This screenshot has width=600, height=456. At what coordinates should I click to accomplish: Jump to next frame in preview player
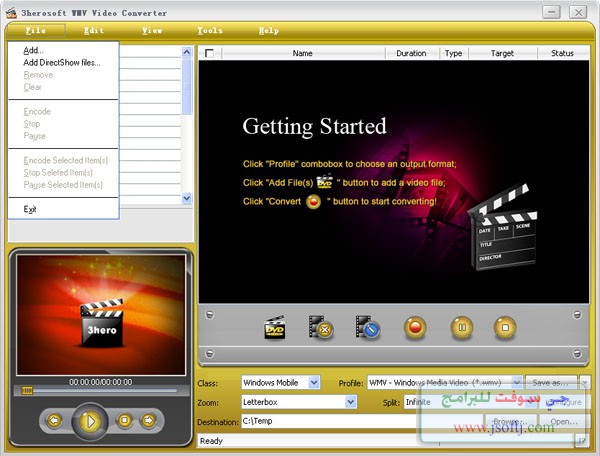148,420
